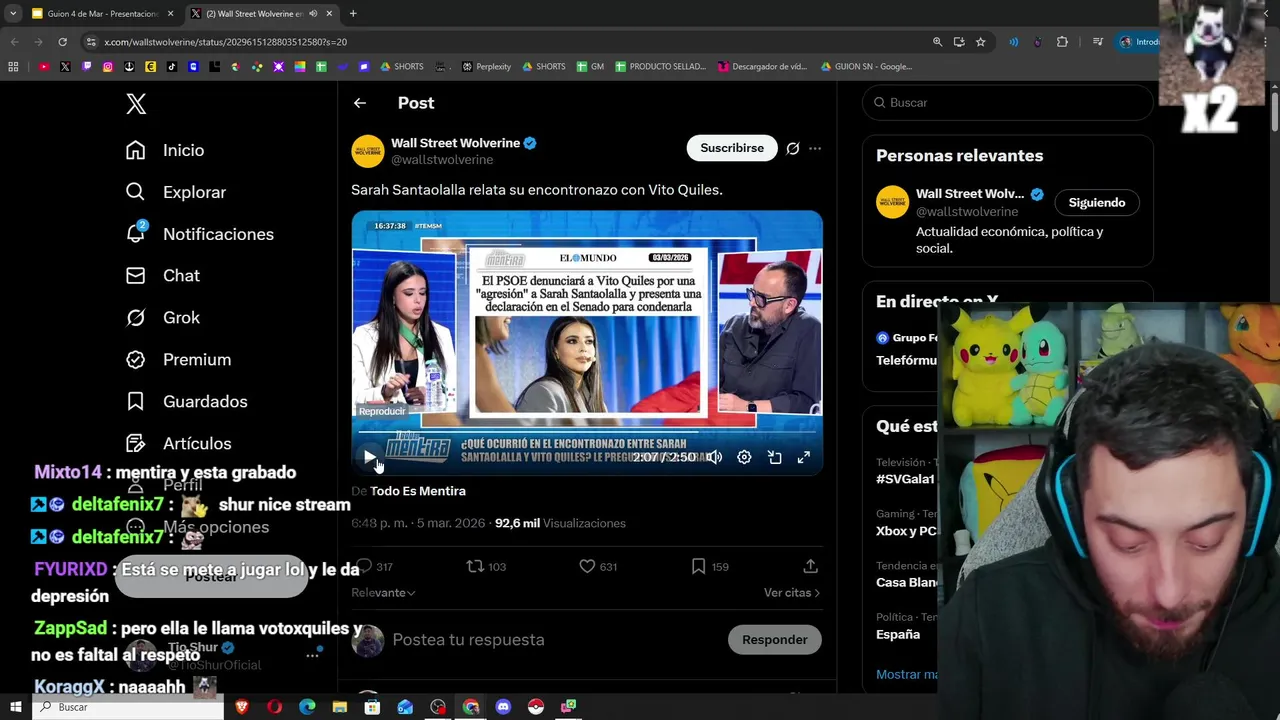This screenshot has width=1280, height=720.
Task: Open Todo Es Mentira source link
Action: (418, 491)
